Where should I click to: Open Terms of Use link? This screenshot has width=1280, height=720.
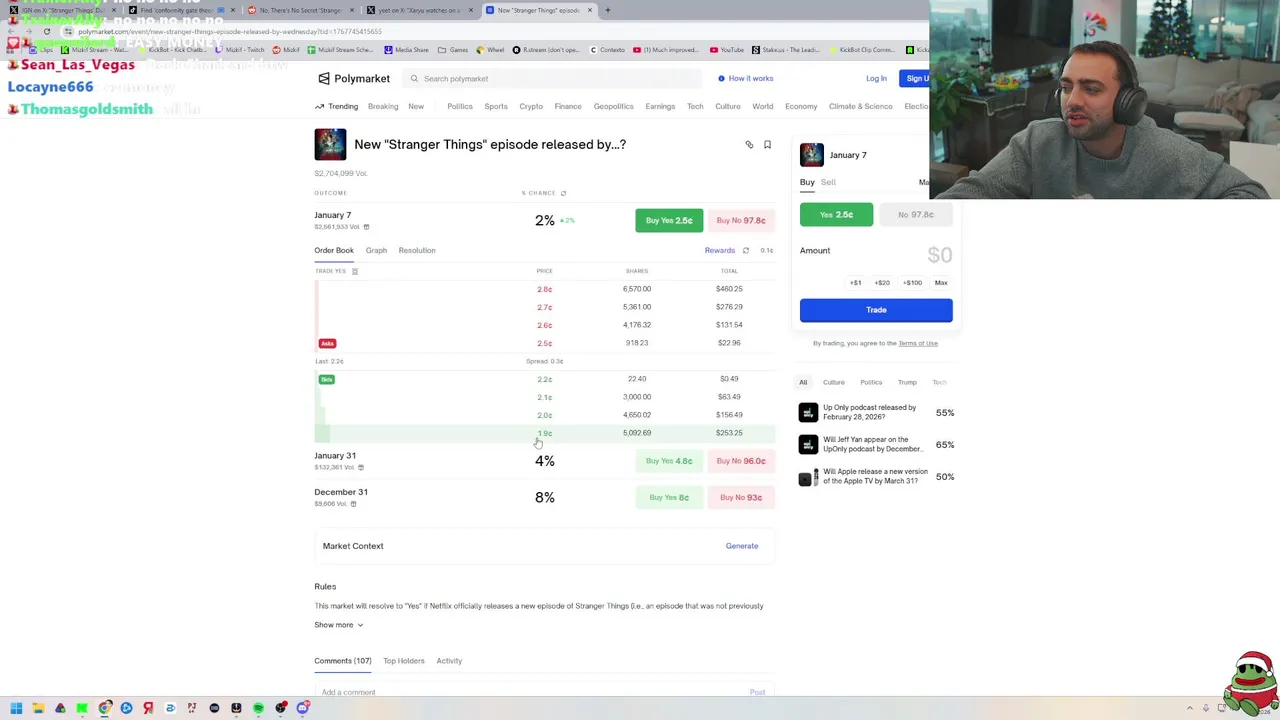tap(918, 343)
